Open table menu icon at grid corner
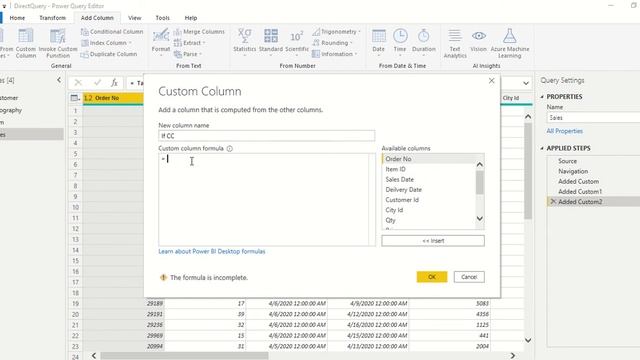This screenshot has height=360, width=640. coord(75,98)
